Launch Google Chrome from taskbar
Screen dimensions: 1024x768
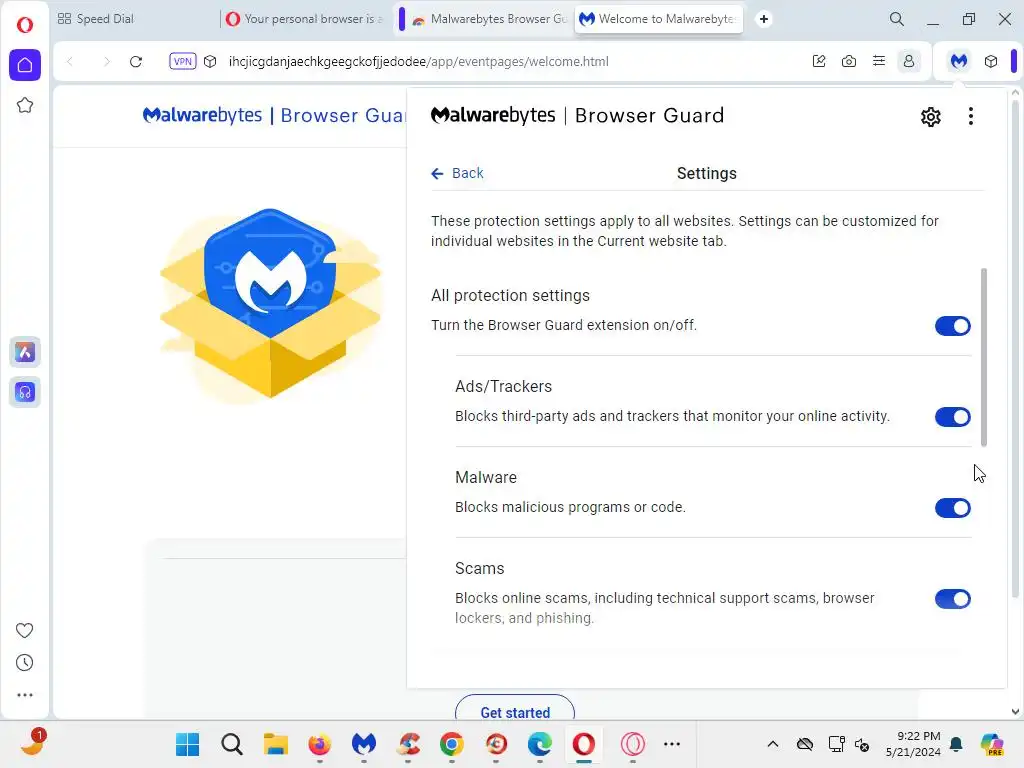452,744
